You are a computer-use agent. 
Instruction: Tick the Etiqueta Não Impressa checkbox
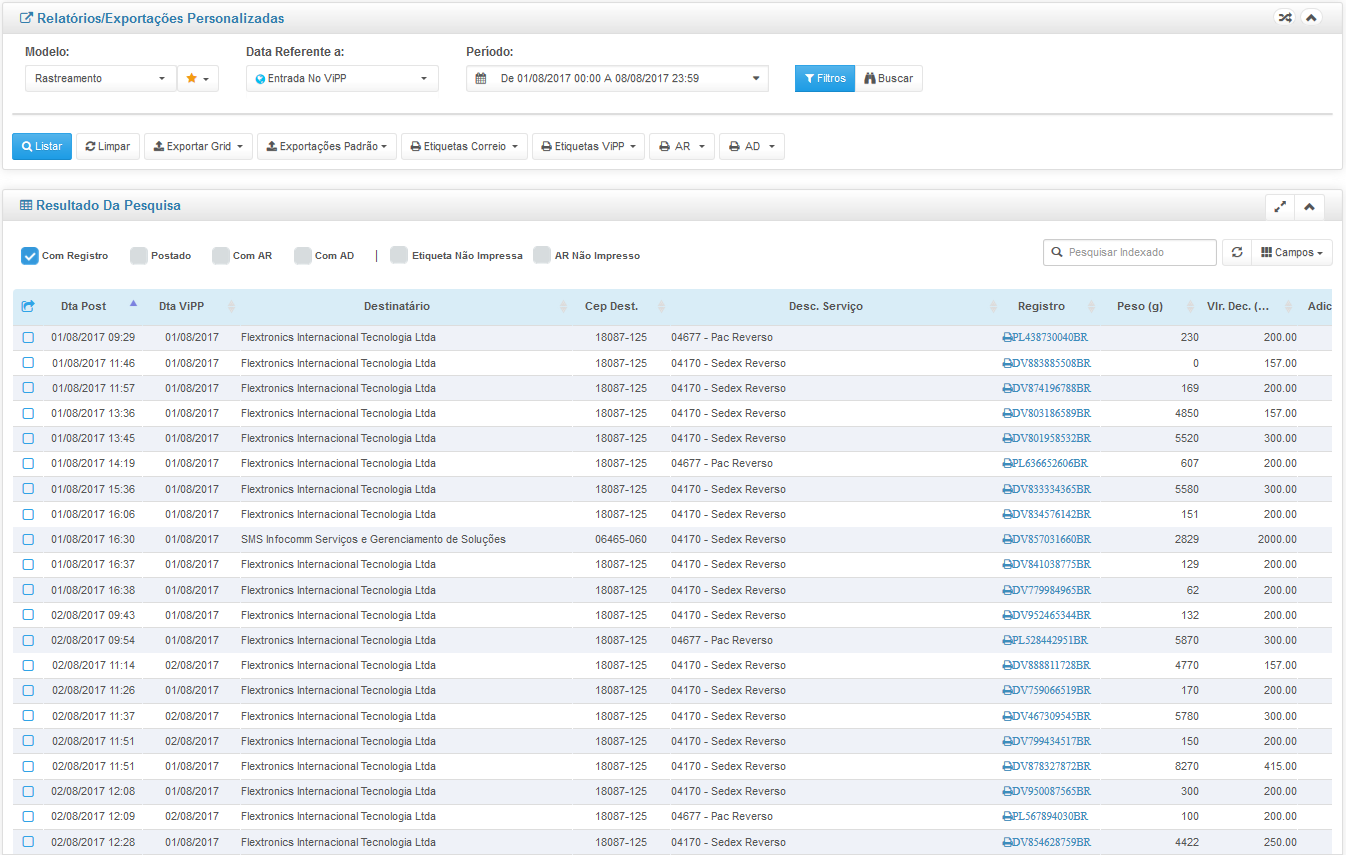click(x=399, y=255)
